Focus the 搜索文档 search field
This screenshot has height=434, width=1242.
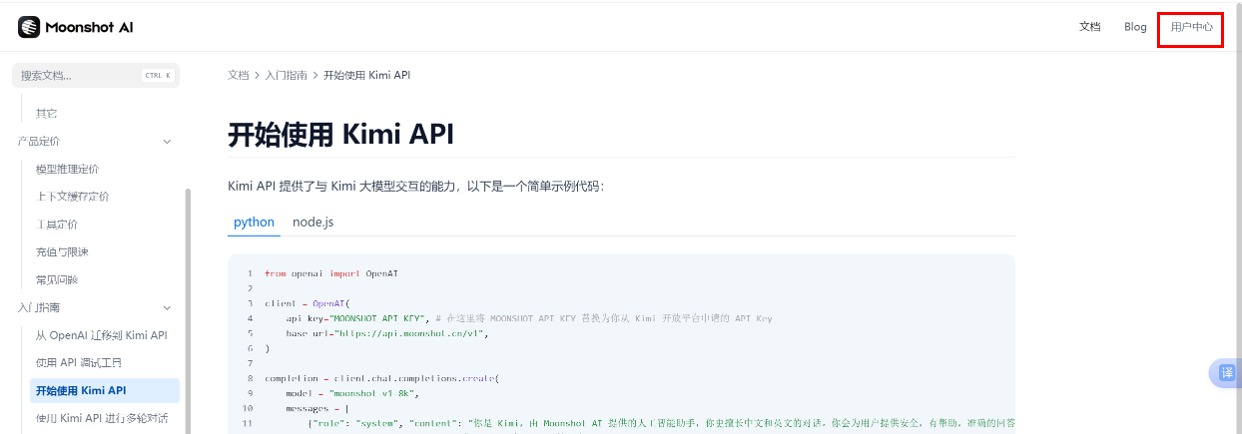(x=96, y=75)
